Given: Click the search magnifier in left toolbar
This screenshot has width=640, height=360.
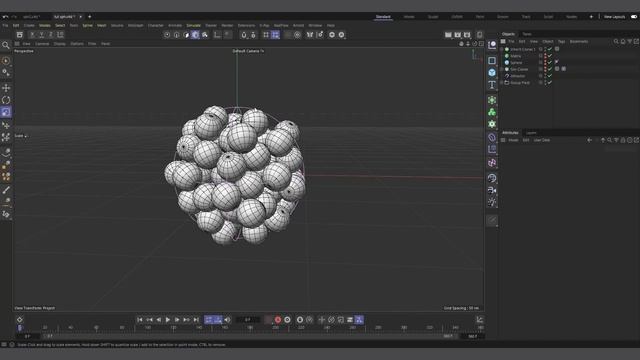Looking at the screenshot, I should tap(6, 45).
